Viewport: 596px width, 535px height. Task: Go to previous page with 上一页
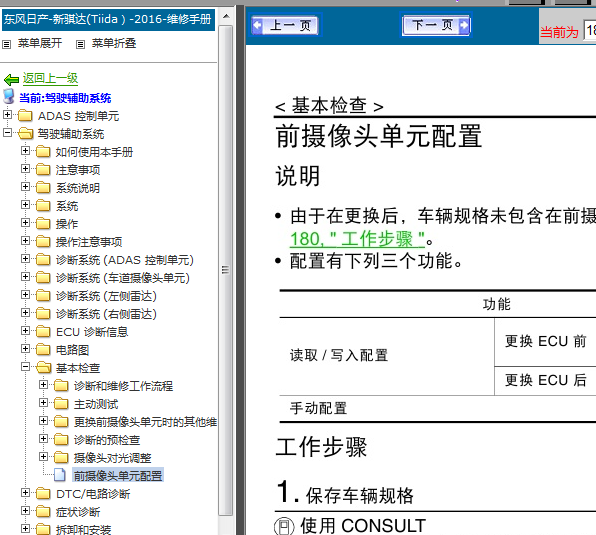coord(286,25)
